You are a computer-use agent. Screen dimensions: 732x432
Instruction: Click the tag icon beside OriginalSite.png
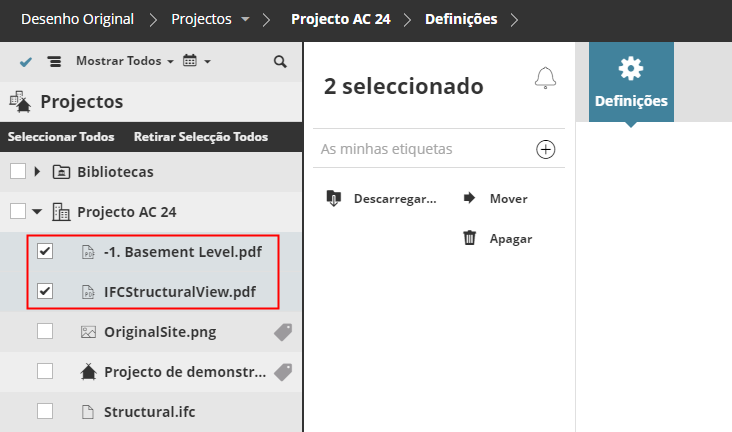tap(283, 331)
